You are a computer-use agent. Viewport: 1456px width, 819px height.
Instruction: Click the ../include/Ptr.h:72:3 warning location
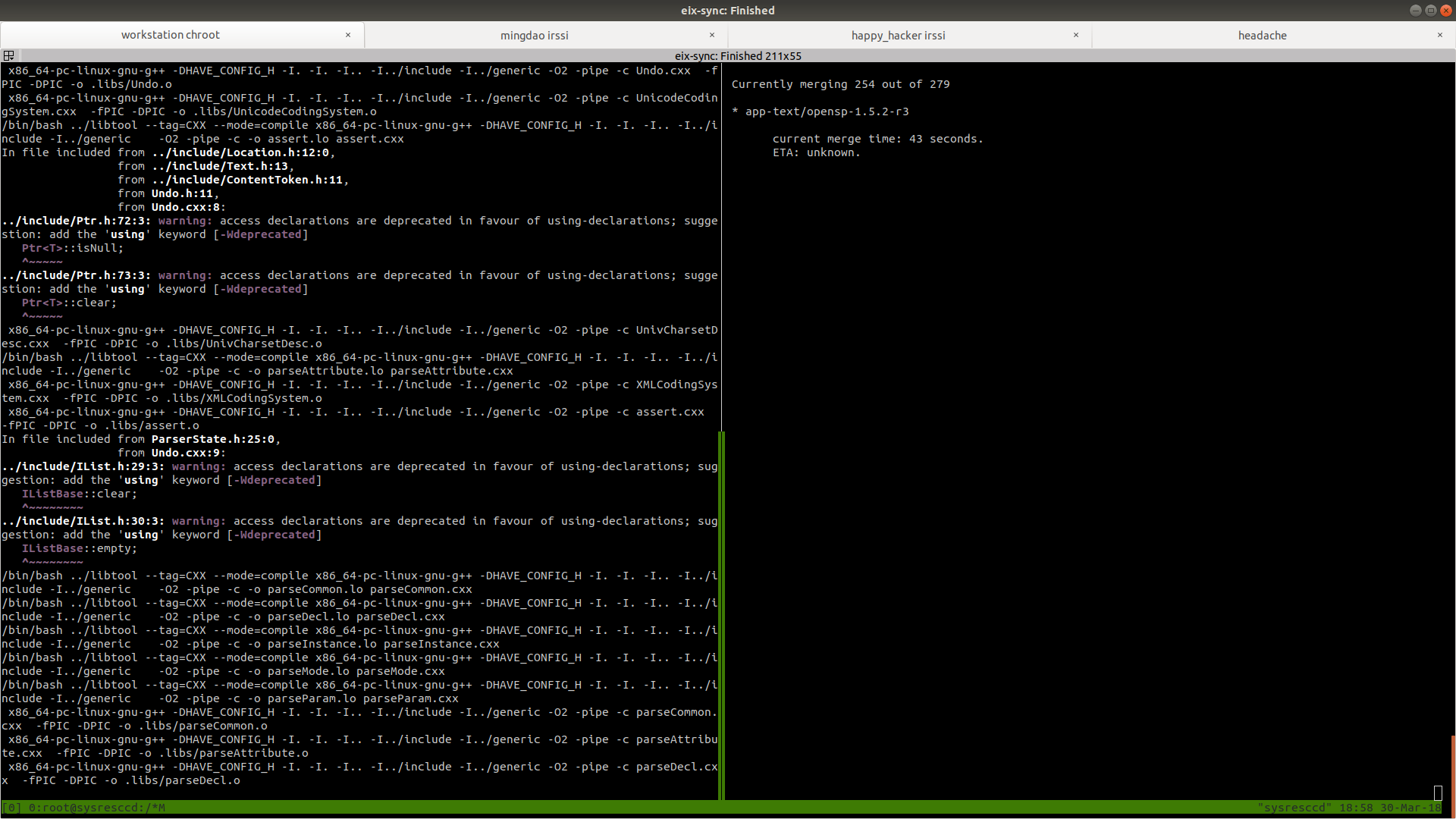point(76,221)
